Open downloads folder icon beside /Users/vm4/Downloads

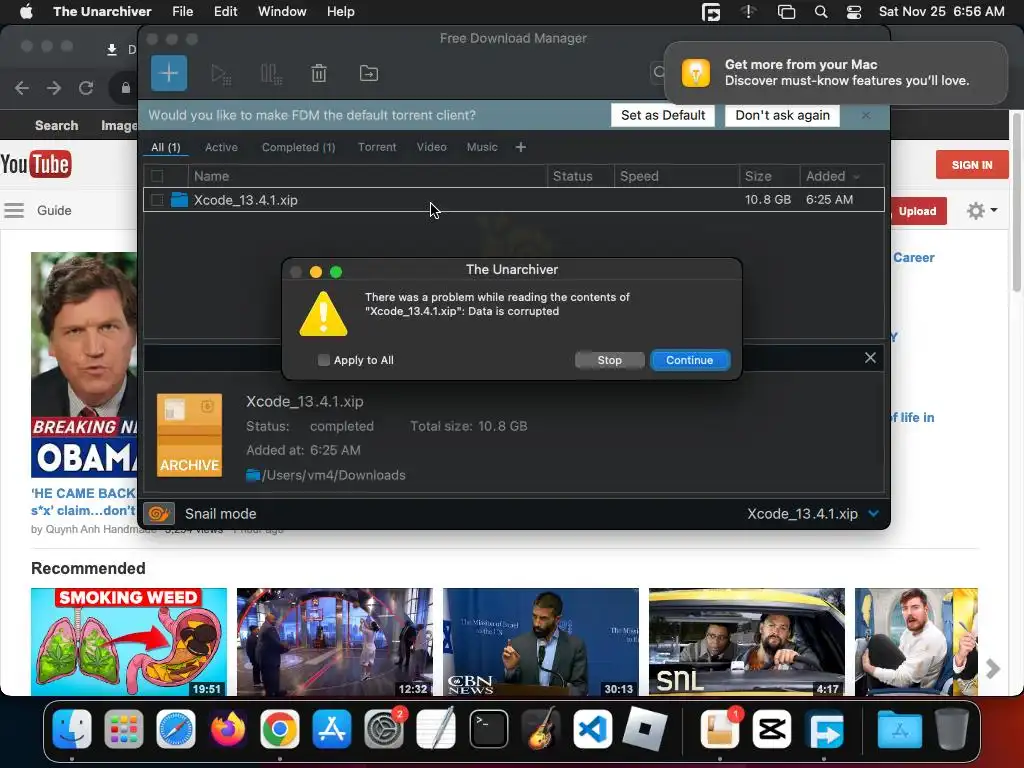(253, 475)
